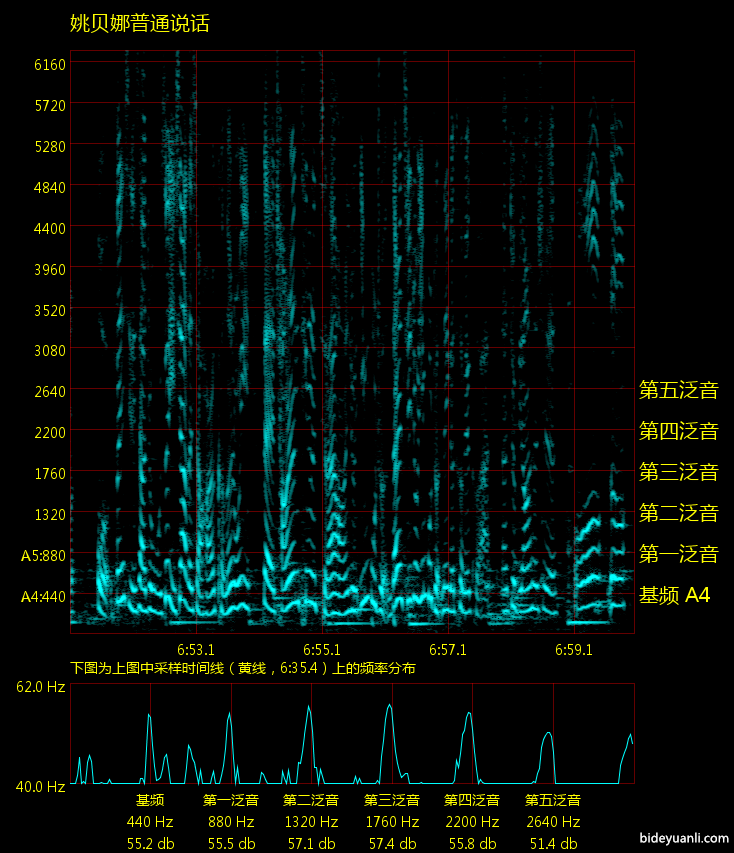Click the sampling timeline caption text
734x853 pixels.
243,668
